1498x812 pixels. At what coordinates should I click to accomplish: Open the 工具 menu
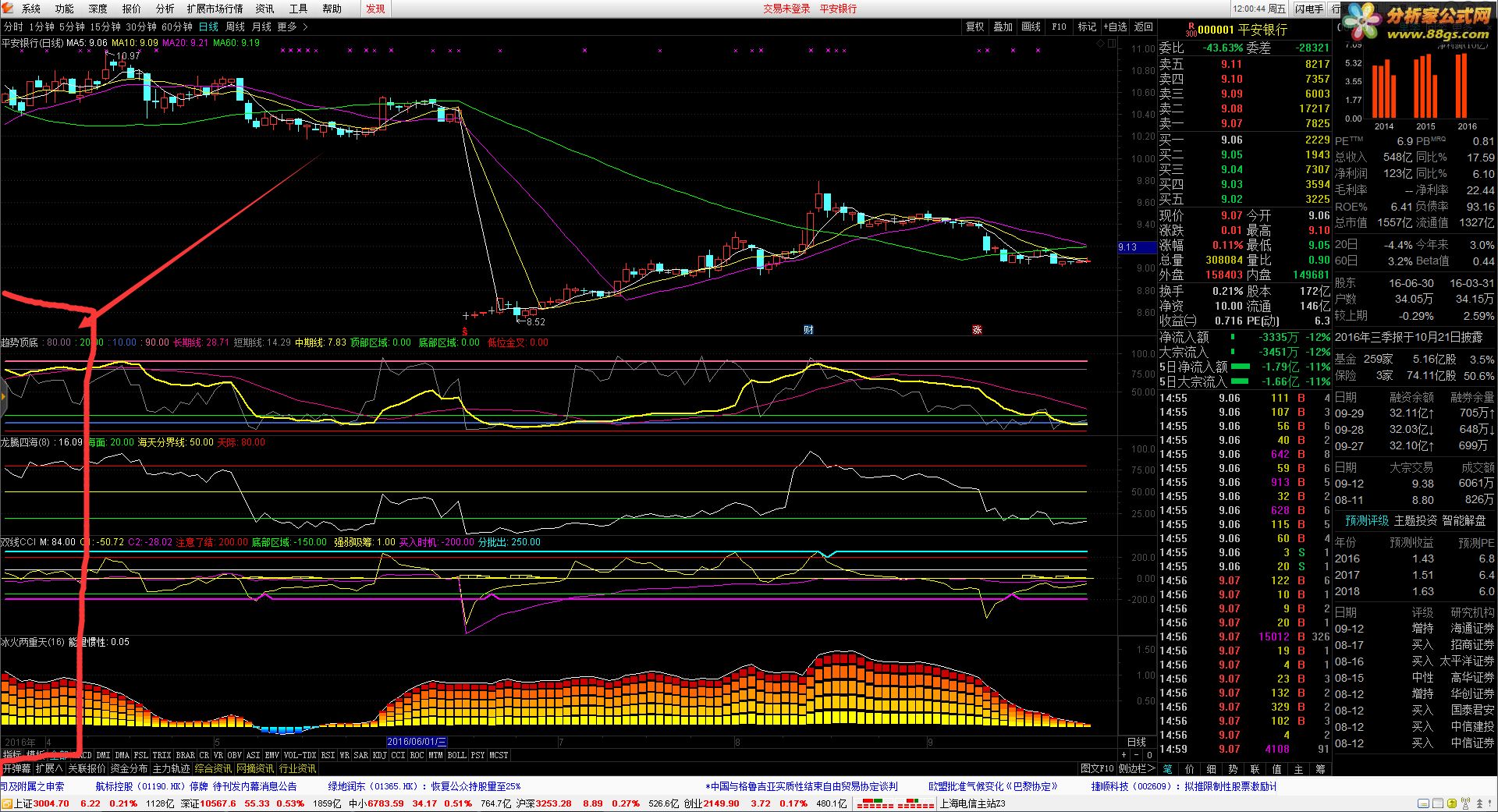click(x=299, y=9)
